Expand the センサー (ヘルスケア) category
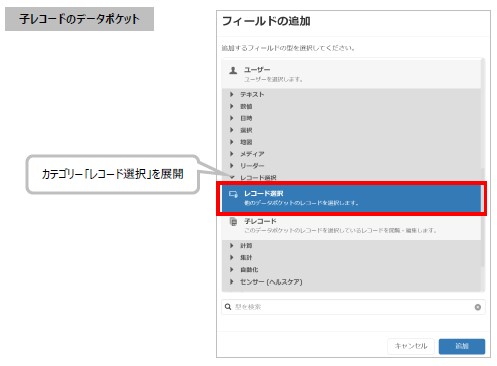The height and width of the screenshot is (366, 497). click(x=351, y=282)
